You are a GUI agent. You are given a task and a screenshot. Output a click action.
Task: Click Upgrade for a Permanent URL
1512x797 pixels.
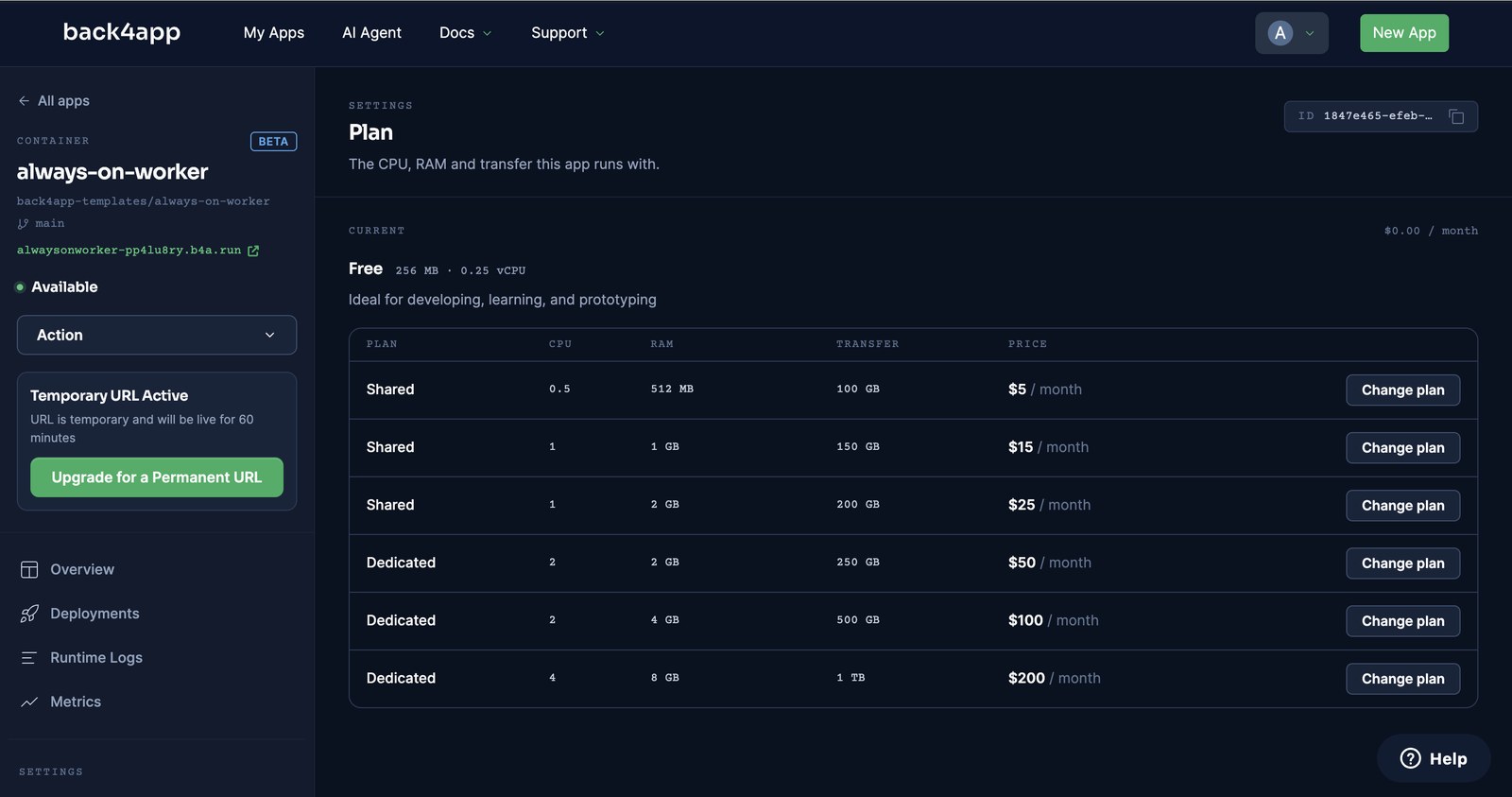pyautogui.click(x=157, y=477)
